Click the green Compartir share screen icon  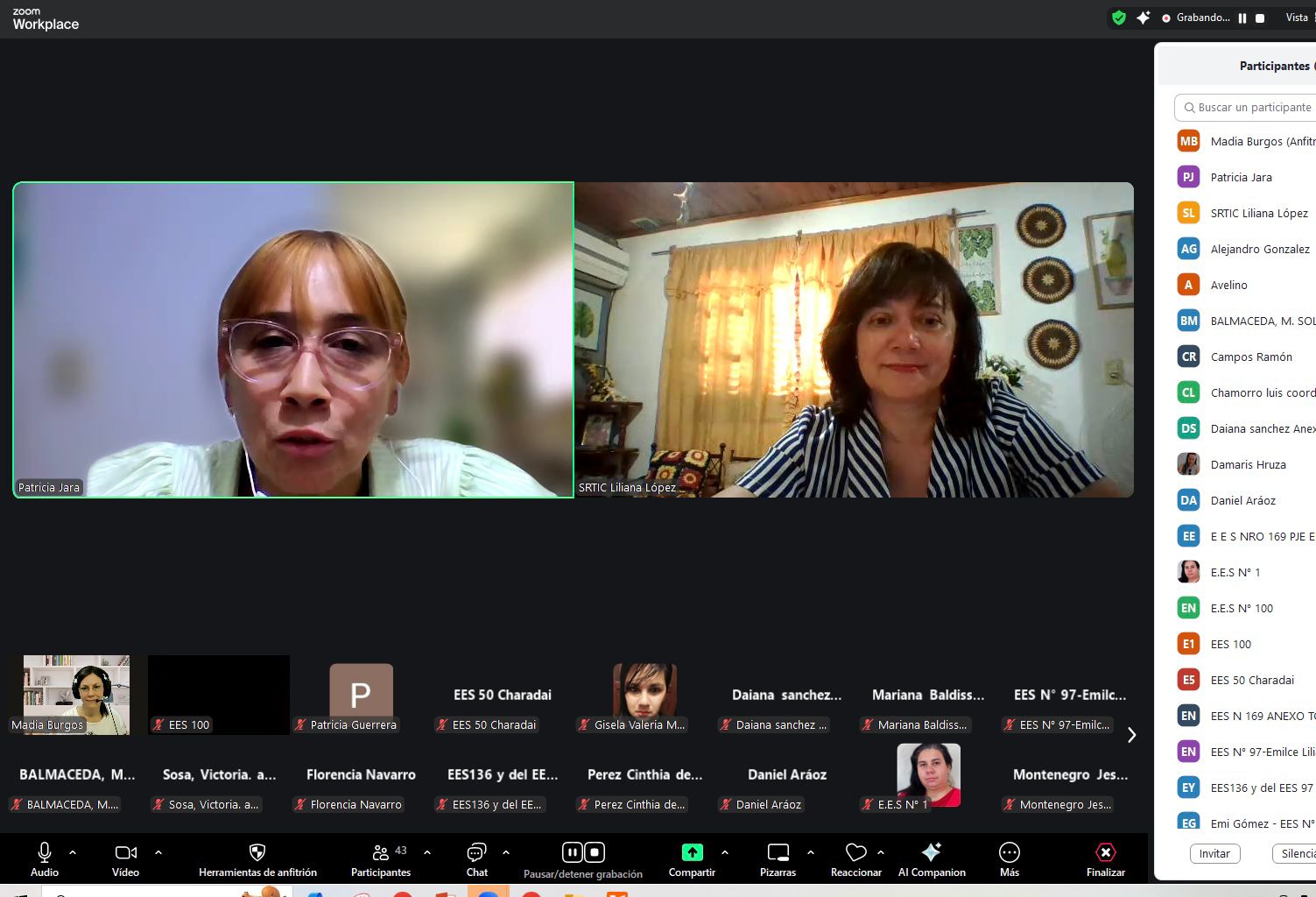[x=692, y=852]
